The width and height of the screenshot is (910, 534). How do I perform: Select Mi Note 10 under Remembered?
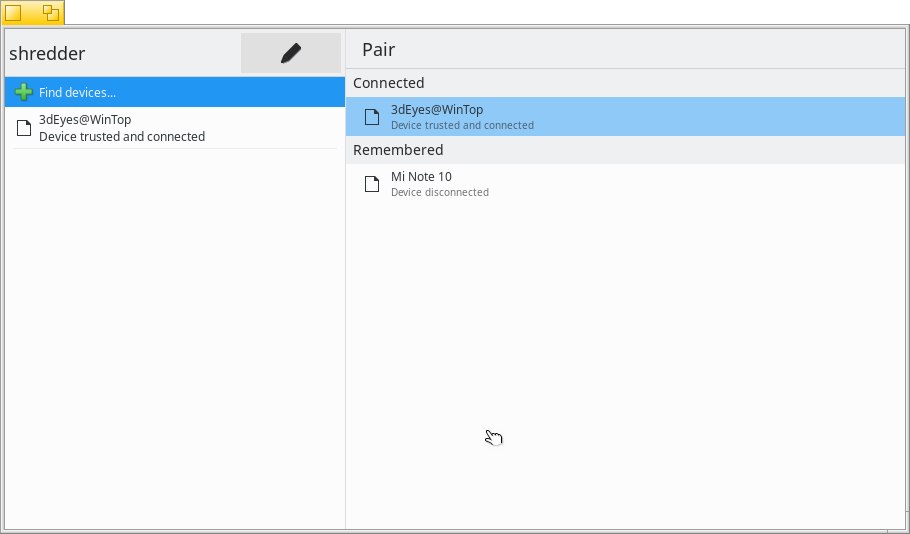pos(626,183)
